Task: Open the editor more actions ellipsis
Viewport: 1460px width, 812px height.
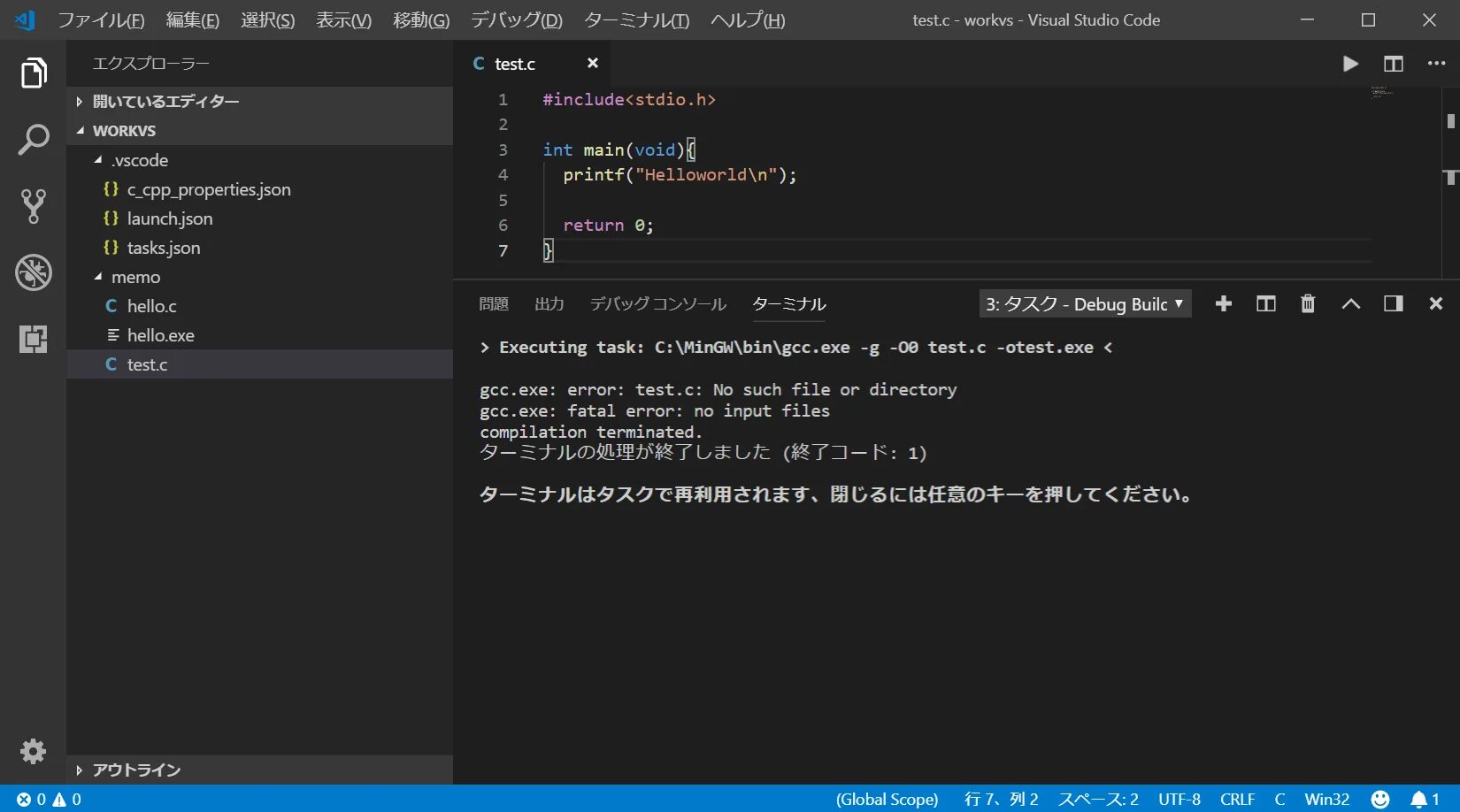Action: pyautogui.click(x=1436, y=64)
